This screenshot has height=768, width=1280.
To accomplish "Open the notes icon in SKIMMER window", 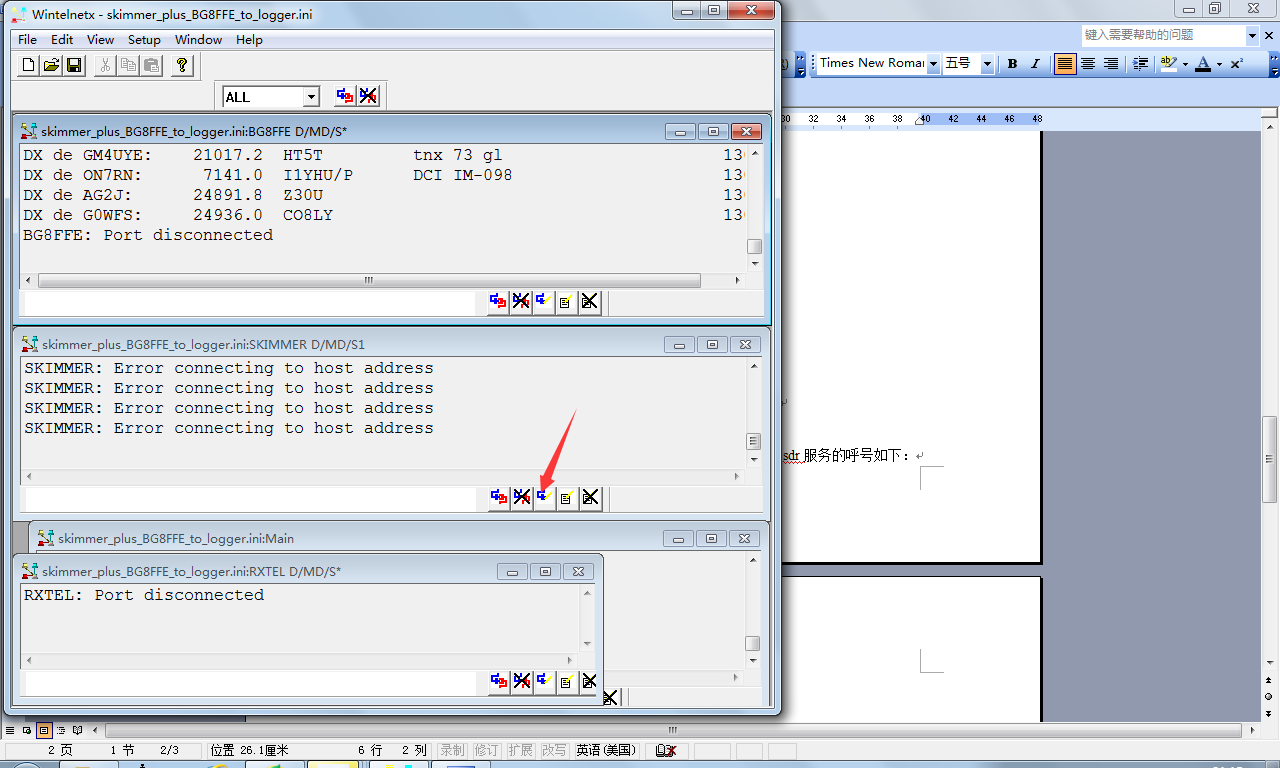I will point(567,497).
